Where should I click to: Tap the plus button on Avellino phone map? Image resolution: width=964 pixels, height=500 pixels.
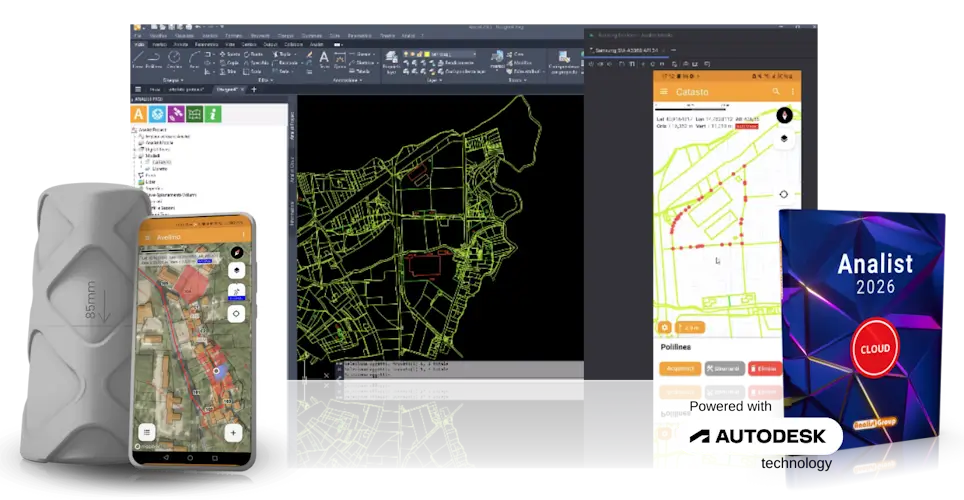pos(233,433)
